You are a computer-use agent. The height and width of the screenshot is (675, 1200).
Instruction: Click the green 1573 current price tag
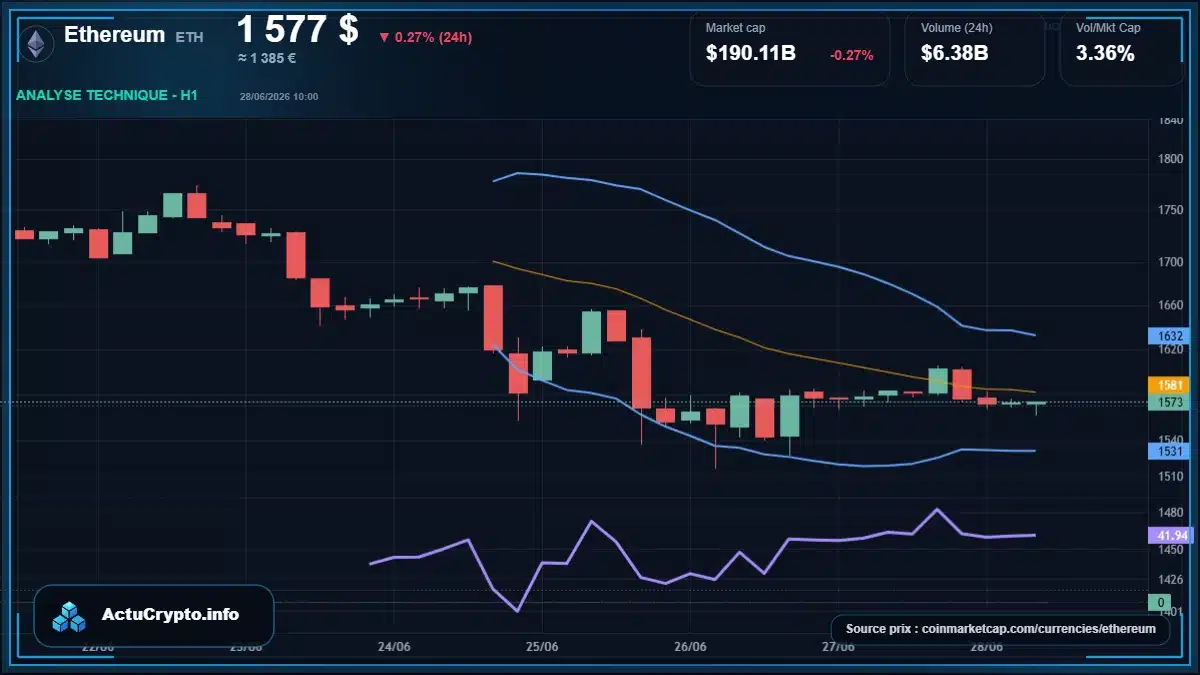coord(1171,402)
